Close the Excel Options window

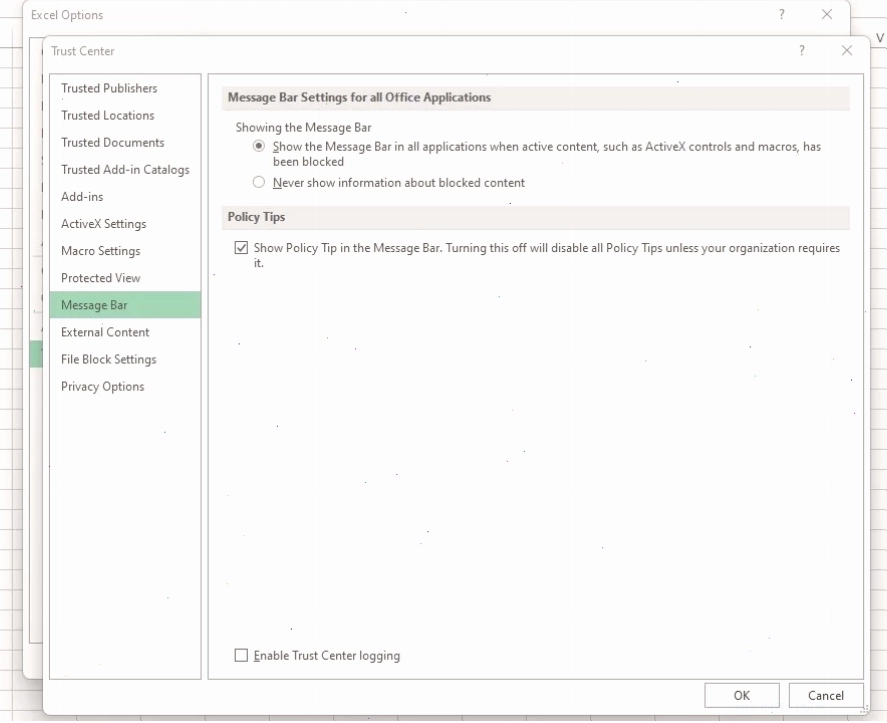[x=826, y=15]
